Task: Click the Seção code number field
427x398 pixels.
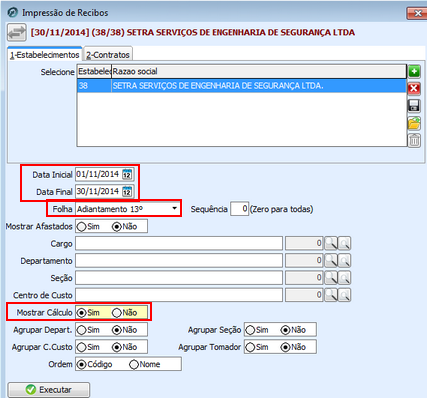Action: pos(304,278)
